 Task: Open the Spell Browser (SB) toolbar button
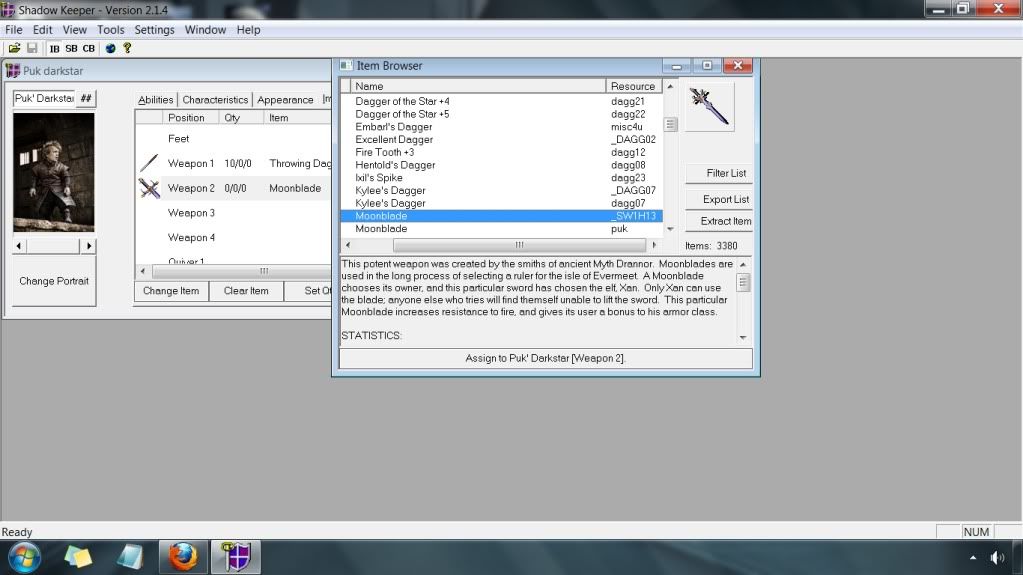pyautogui.click(x=71, y=48)
